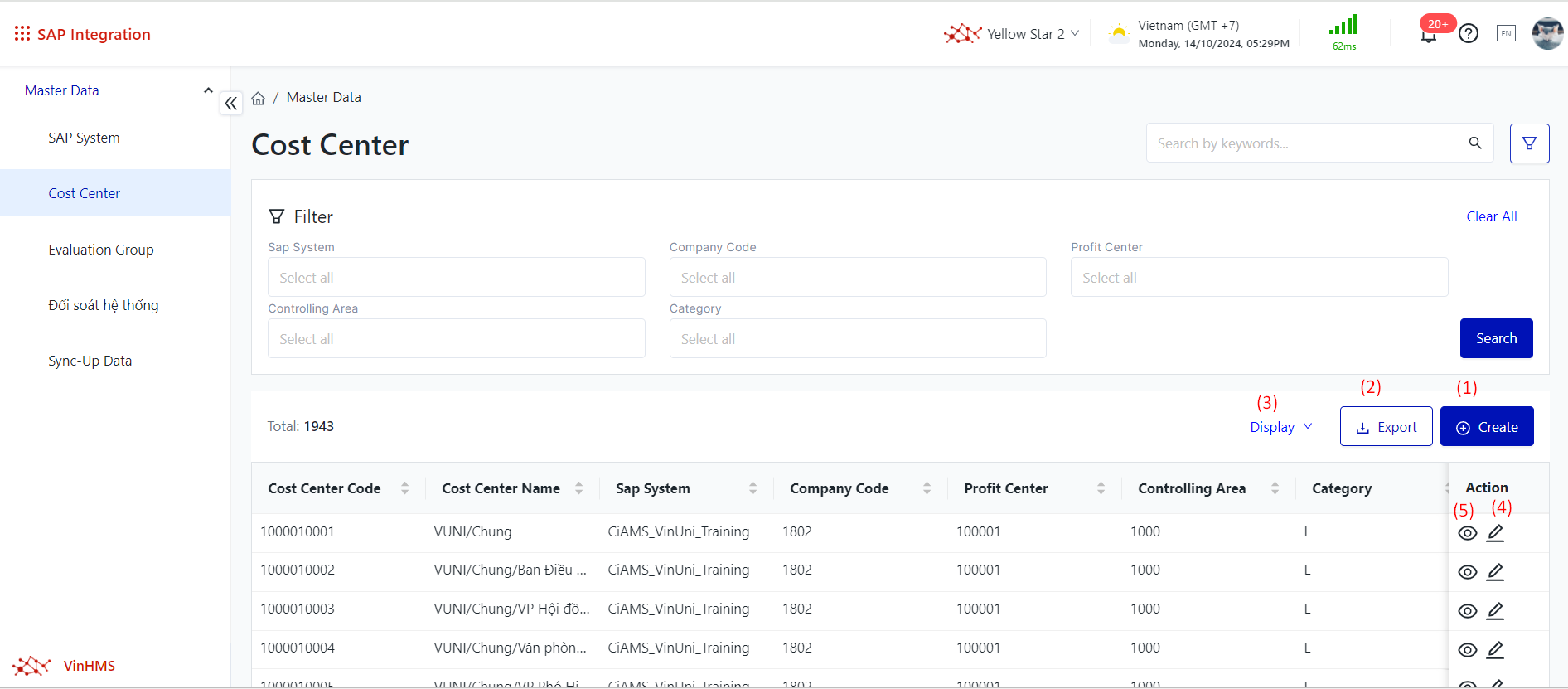1568x689 pixels.
Task: Edit cost center 1000010001 with pencil icon
Action: point(1495,533)
